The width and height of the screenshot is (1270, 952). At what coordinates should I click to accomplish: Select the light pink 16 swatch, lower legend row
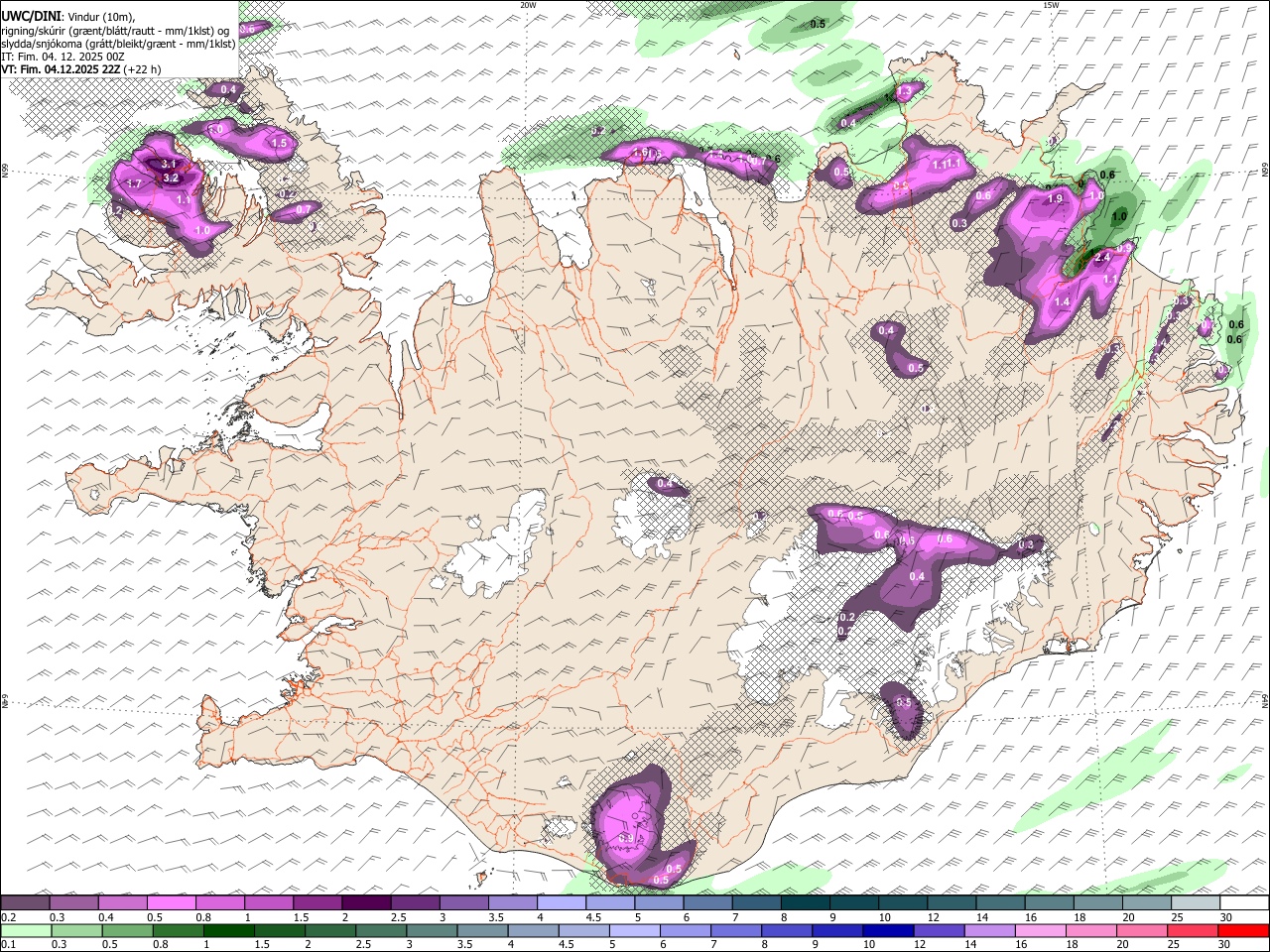[1041, 930]
